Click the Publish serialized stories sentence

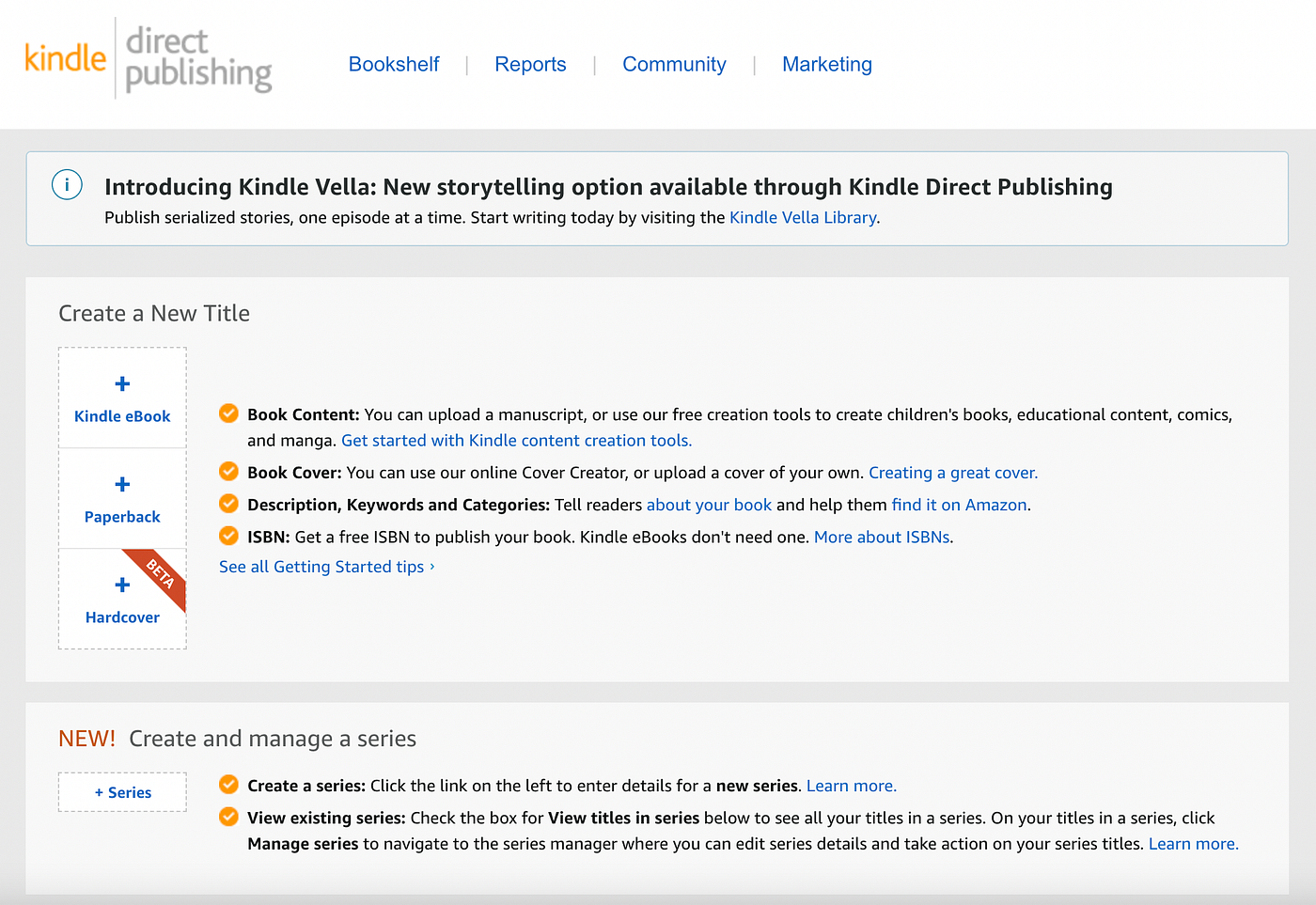coord(286,217)
